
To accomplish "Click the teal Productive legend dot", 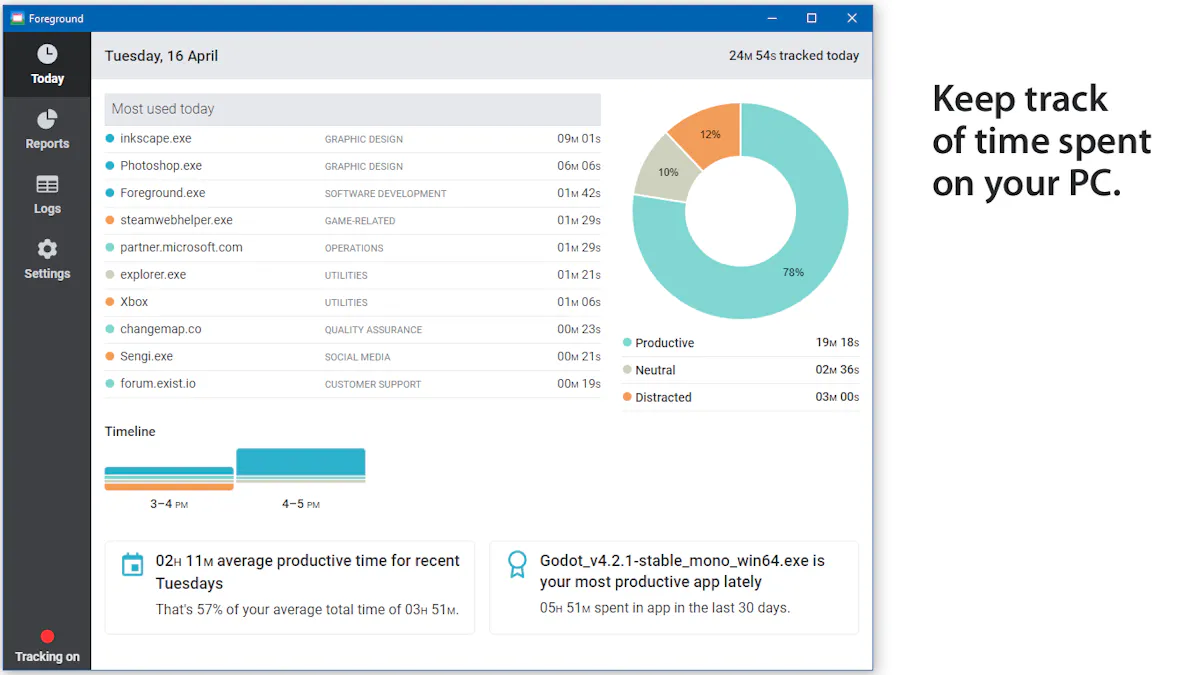I will tap(627, 342).
